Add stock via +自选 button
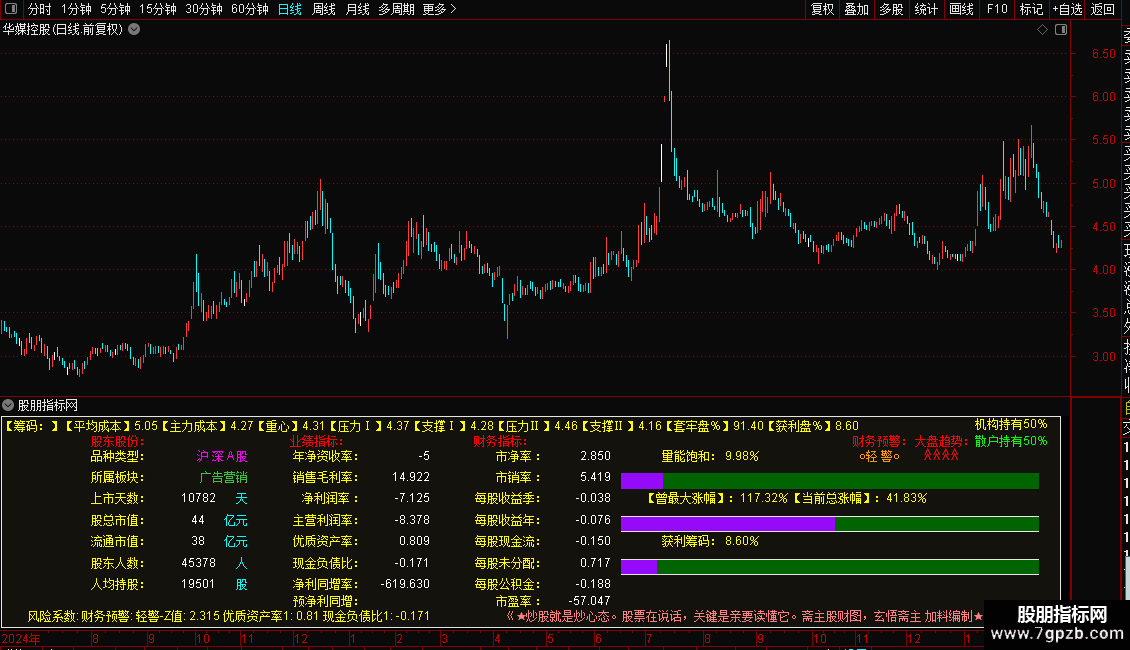 (x=1067, y=9)
